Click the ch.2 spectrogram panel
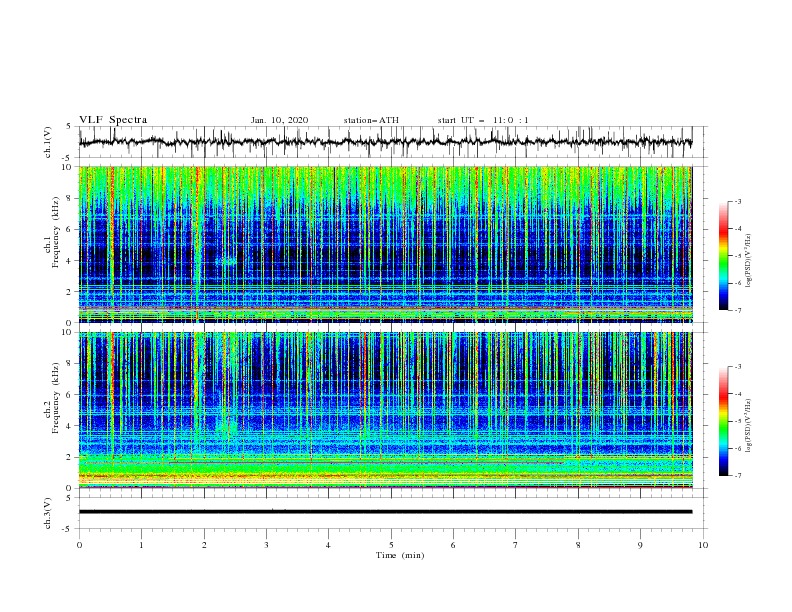The image size is (792, 612). [385, 410]
